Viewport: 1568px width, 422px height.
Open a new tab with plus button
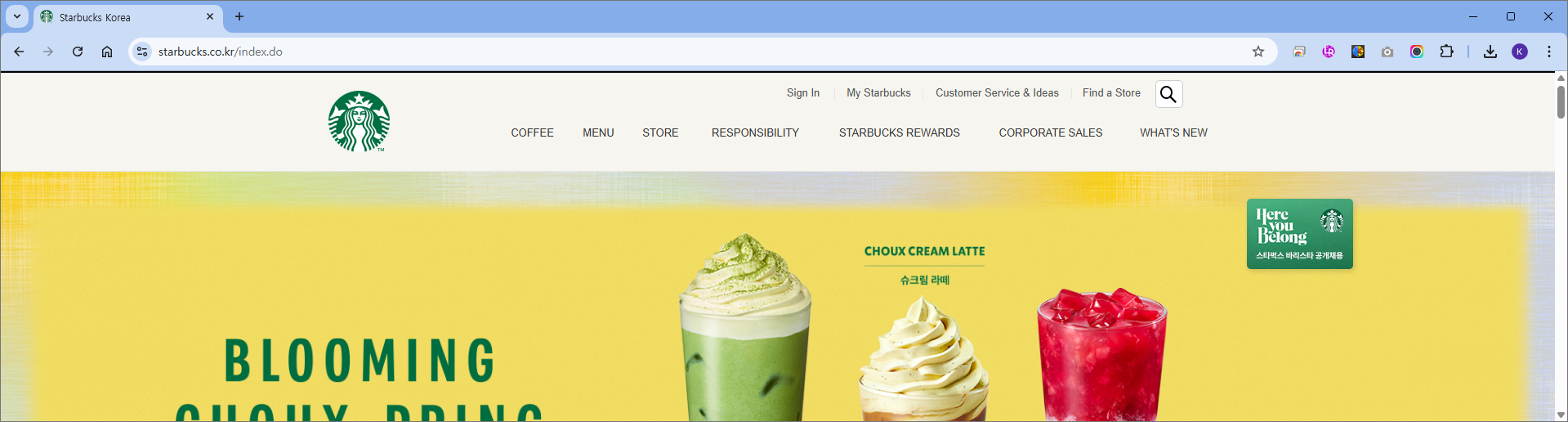[239, 16]
